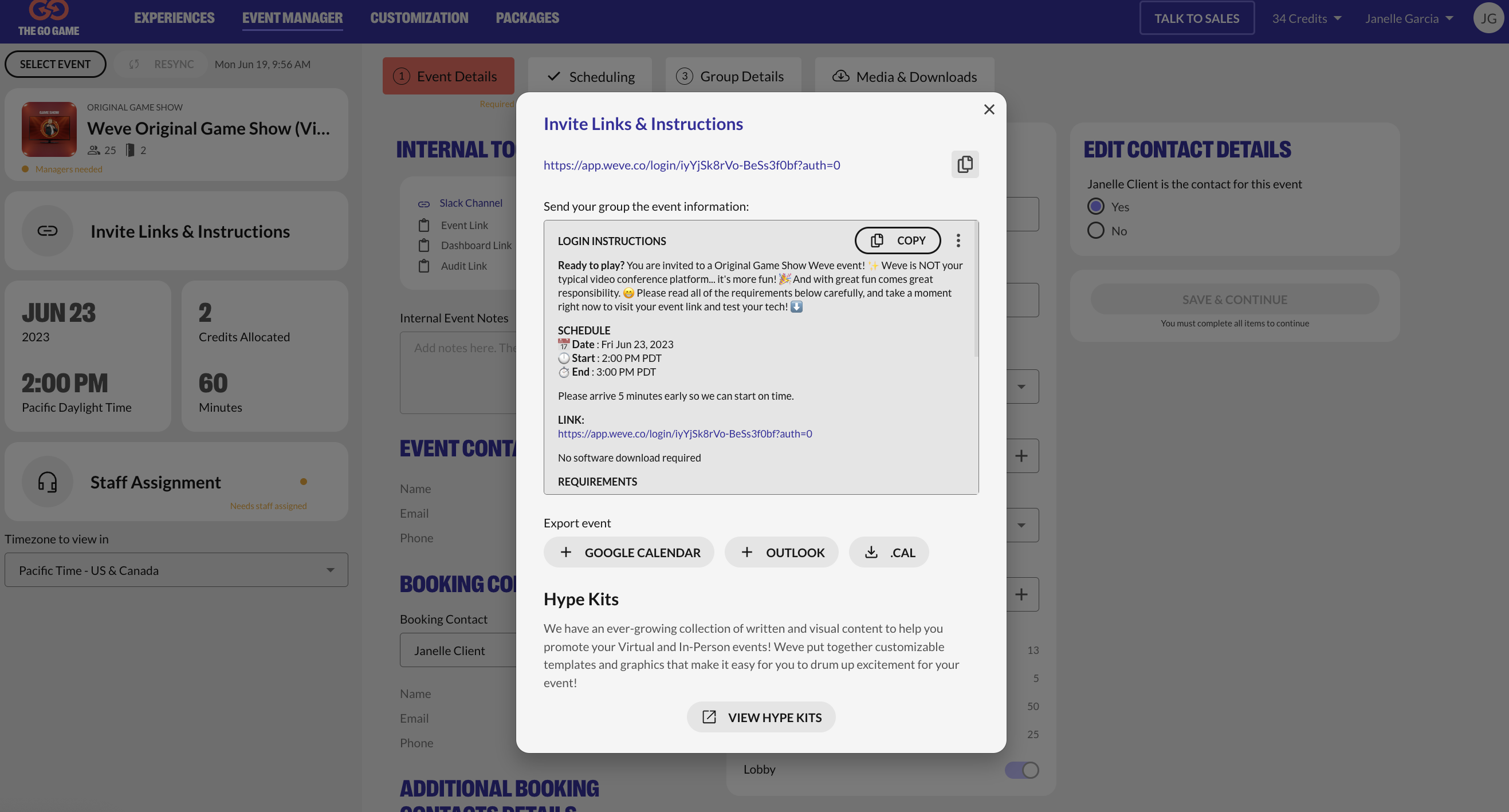Switch to the Event Details tab

click(x=448, y=76)
